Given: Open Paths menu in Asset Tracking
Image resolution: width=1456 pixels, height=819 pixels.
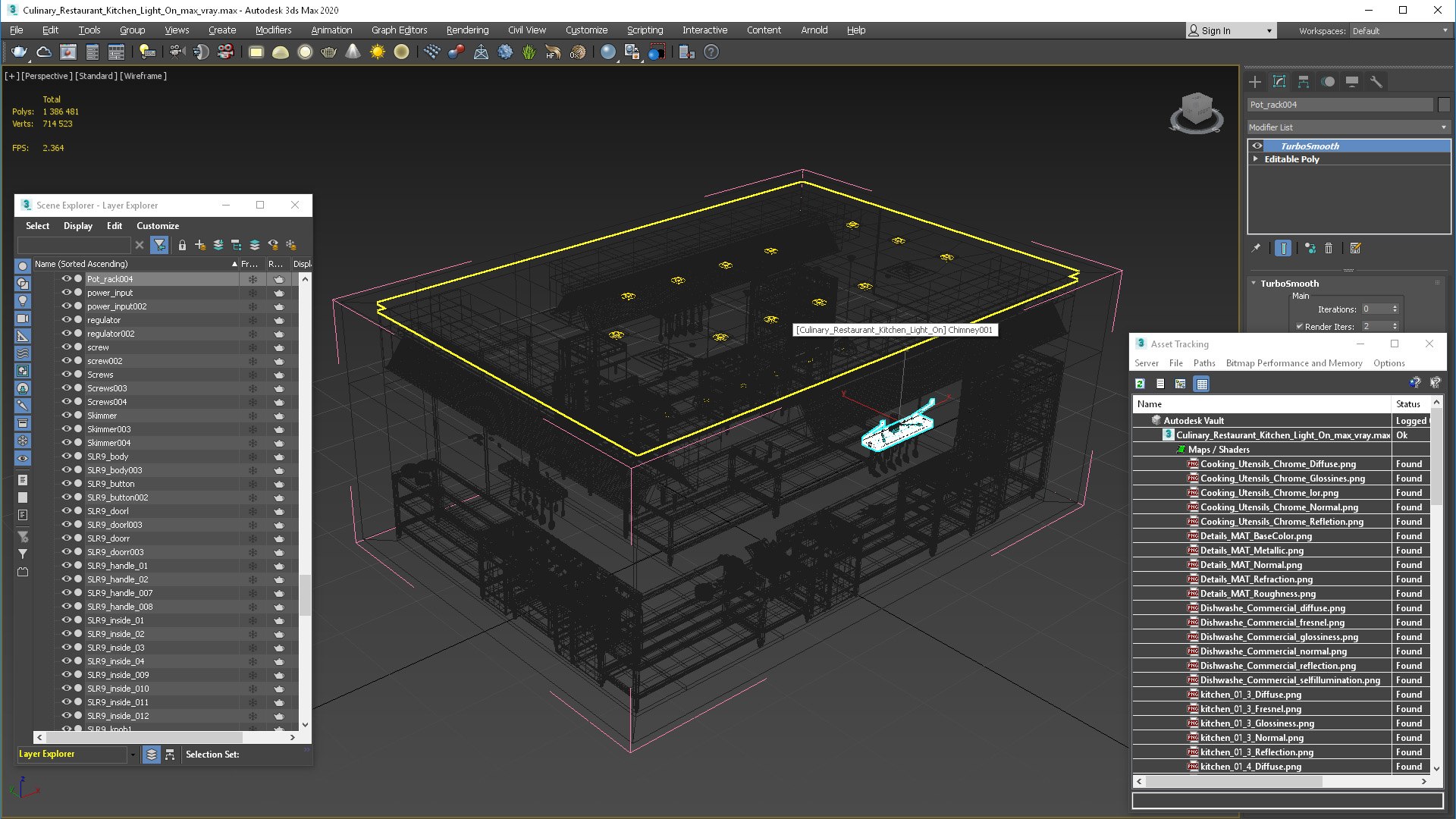Looking at the screenshot, I should pyautogui.click(x=1204, y=363).
